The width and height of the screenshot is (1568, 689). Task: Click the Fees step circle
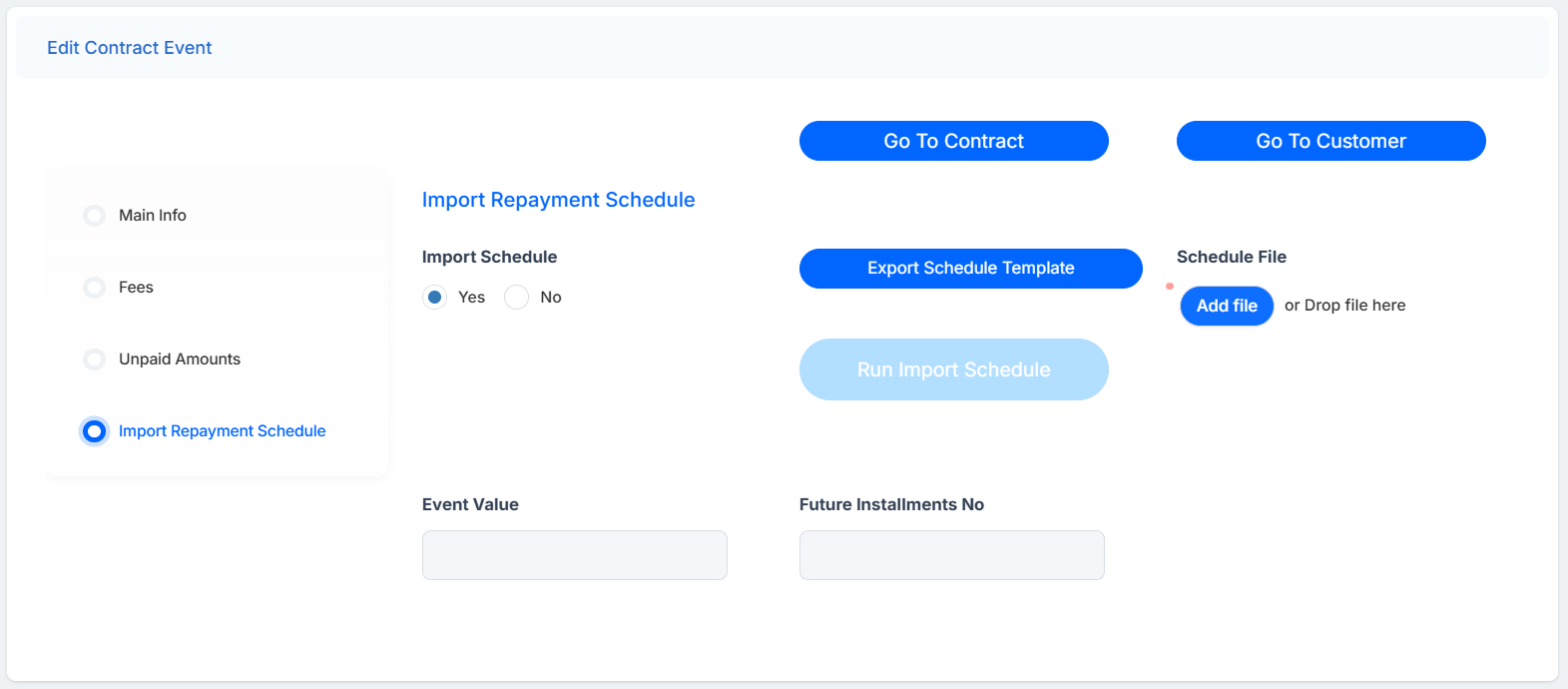(94, 288)
